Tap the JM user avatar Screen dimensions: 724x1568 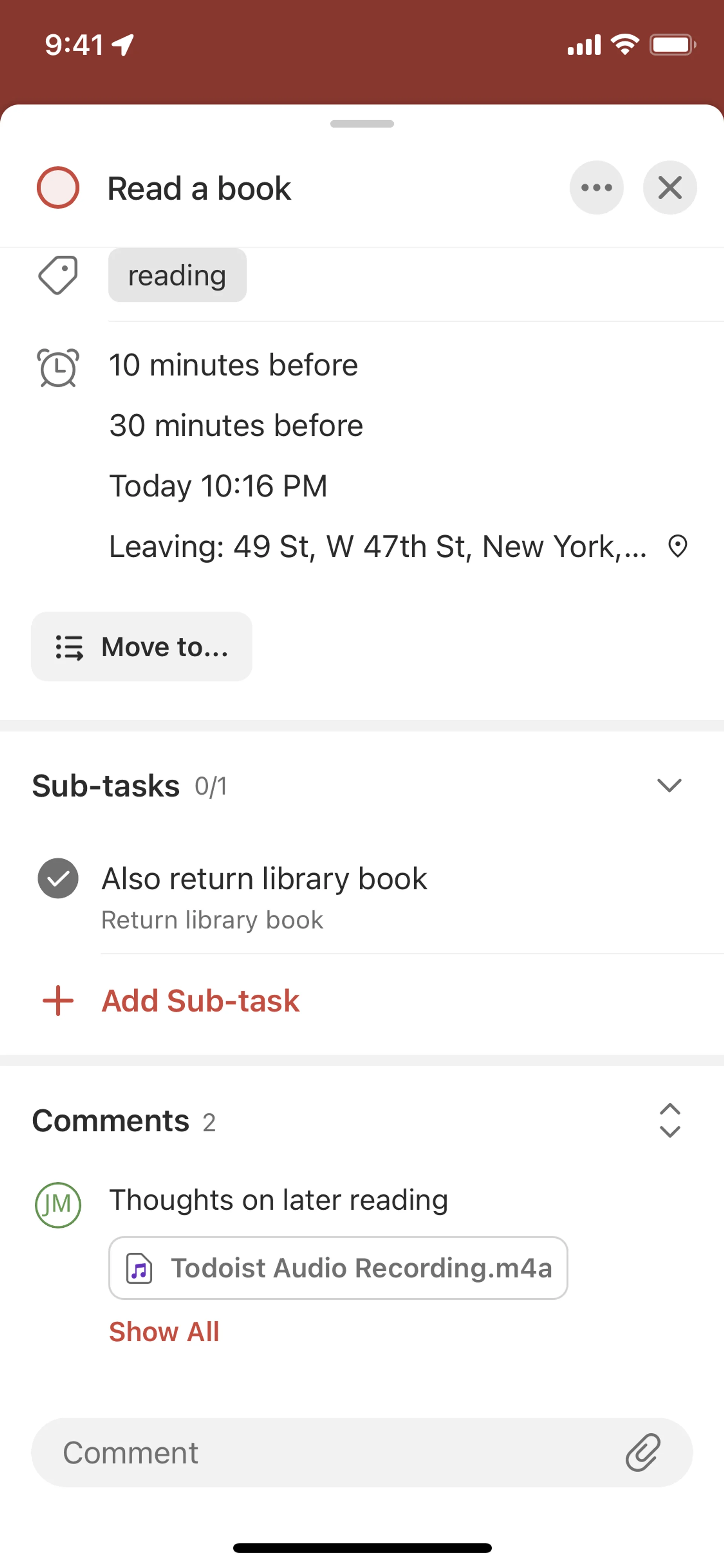(58, 1205)
